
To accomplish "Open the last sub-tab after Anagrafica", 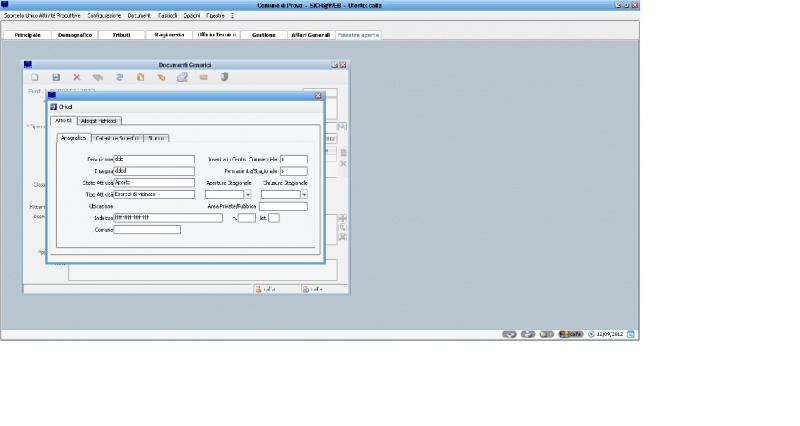I will coord(156,138).
